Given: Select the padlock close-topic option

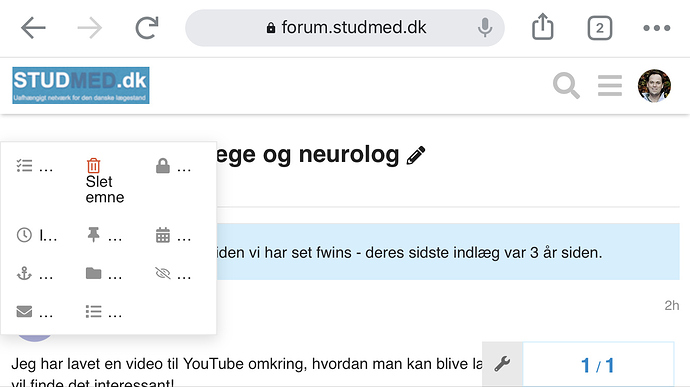Looking at the screenshot, I should coord(173,166).
